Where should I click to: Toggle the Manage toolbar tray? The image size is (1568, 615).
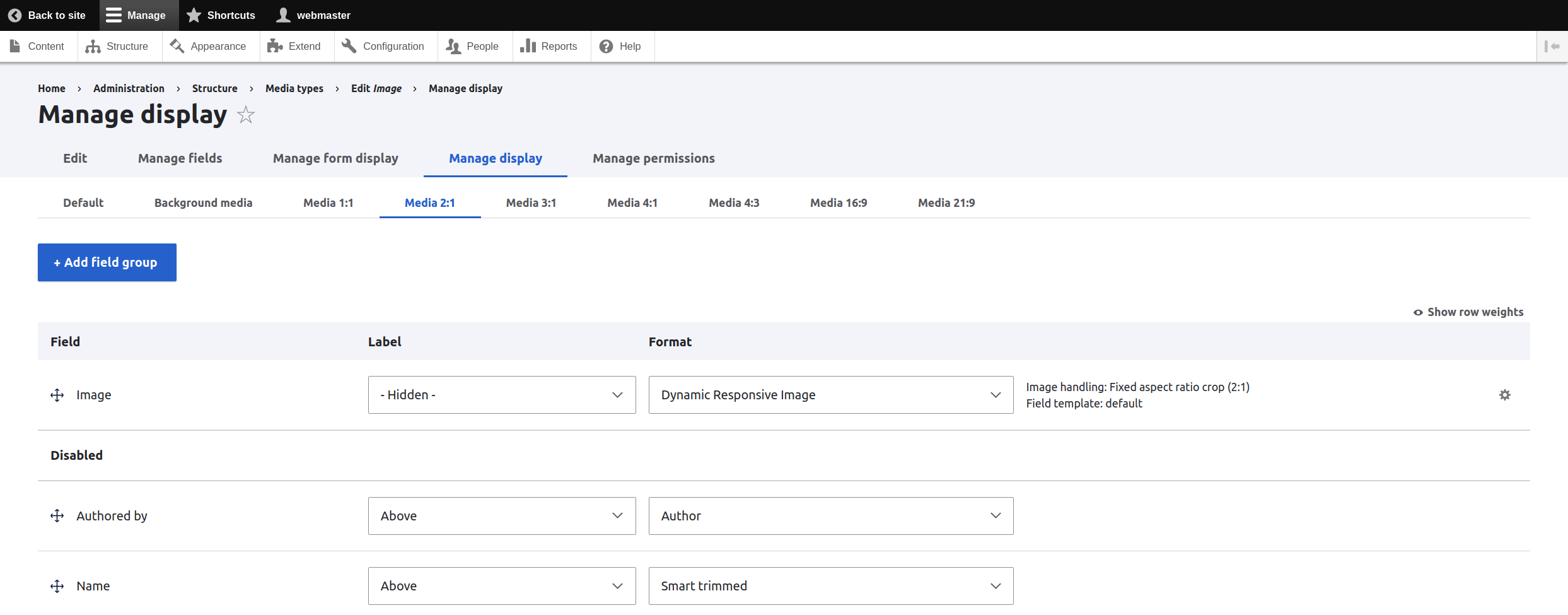[136, 15]
